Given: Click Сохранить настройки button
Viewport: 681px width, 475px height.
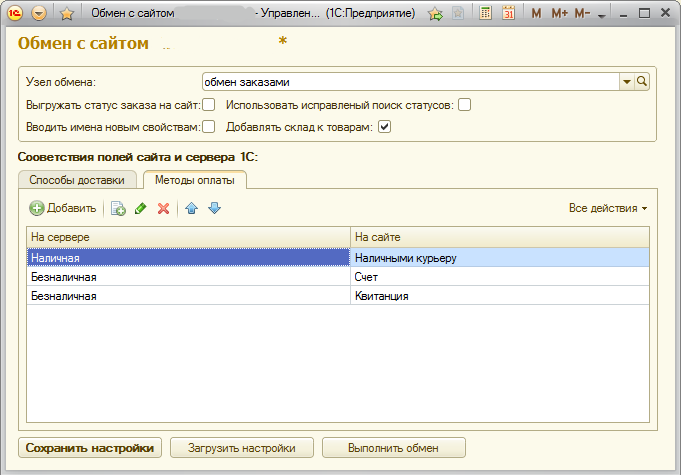Looking at the screenshot, I should coord(90,448).
